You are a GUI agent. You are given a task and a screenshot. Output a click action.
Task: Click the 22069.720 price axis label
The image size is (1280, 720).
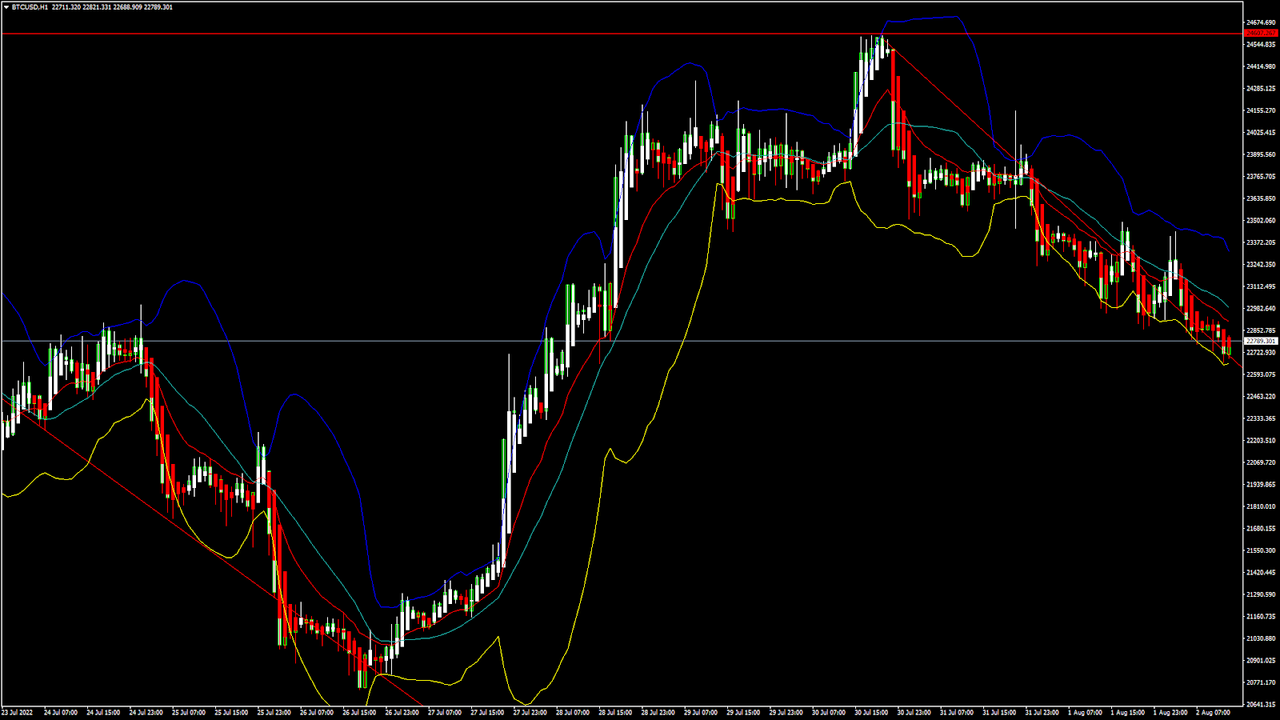pos(1261,462)
